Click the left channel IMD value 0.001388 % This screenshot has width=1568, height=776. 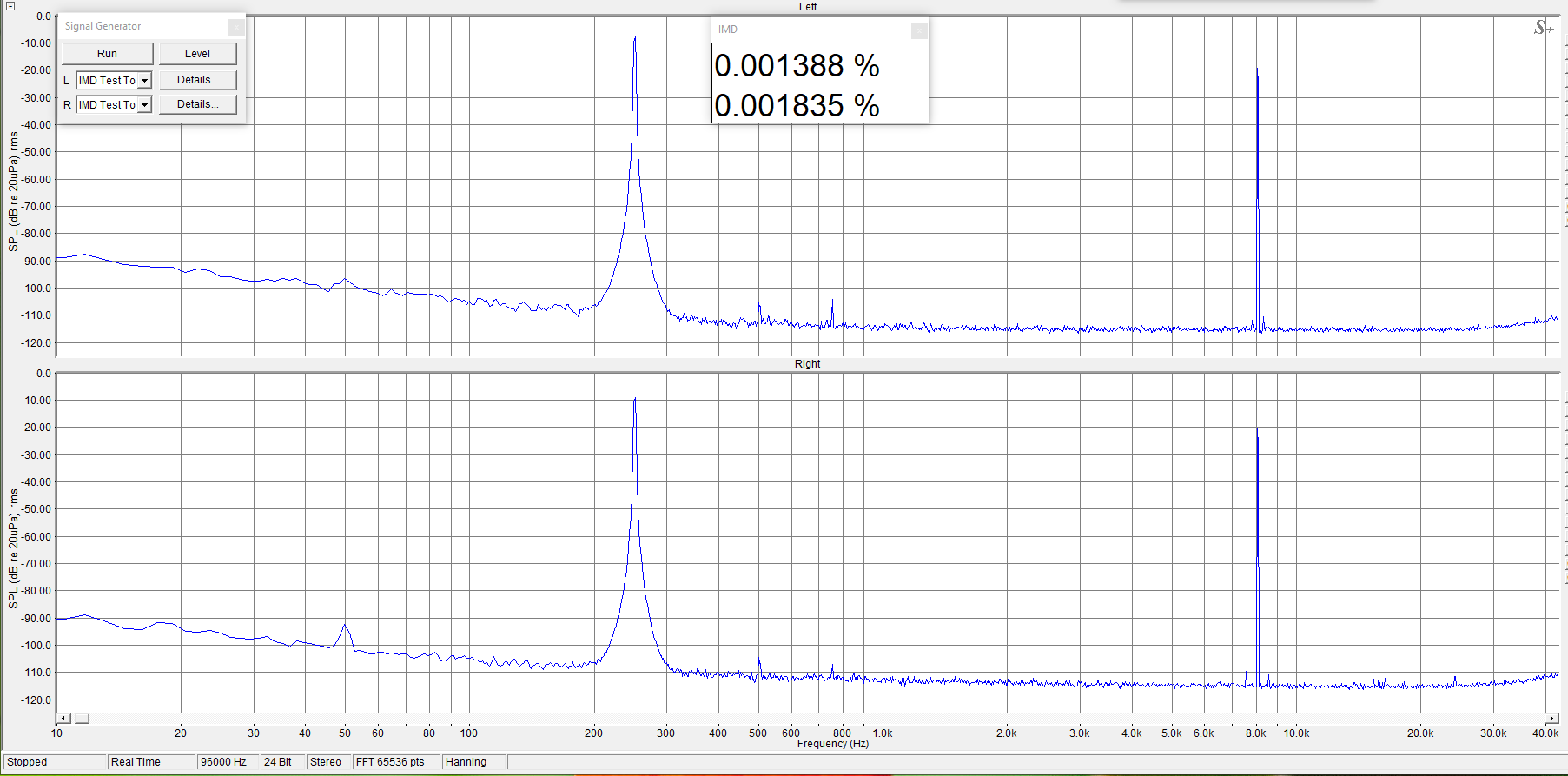[x=797, y=66]
